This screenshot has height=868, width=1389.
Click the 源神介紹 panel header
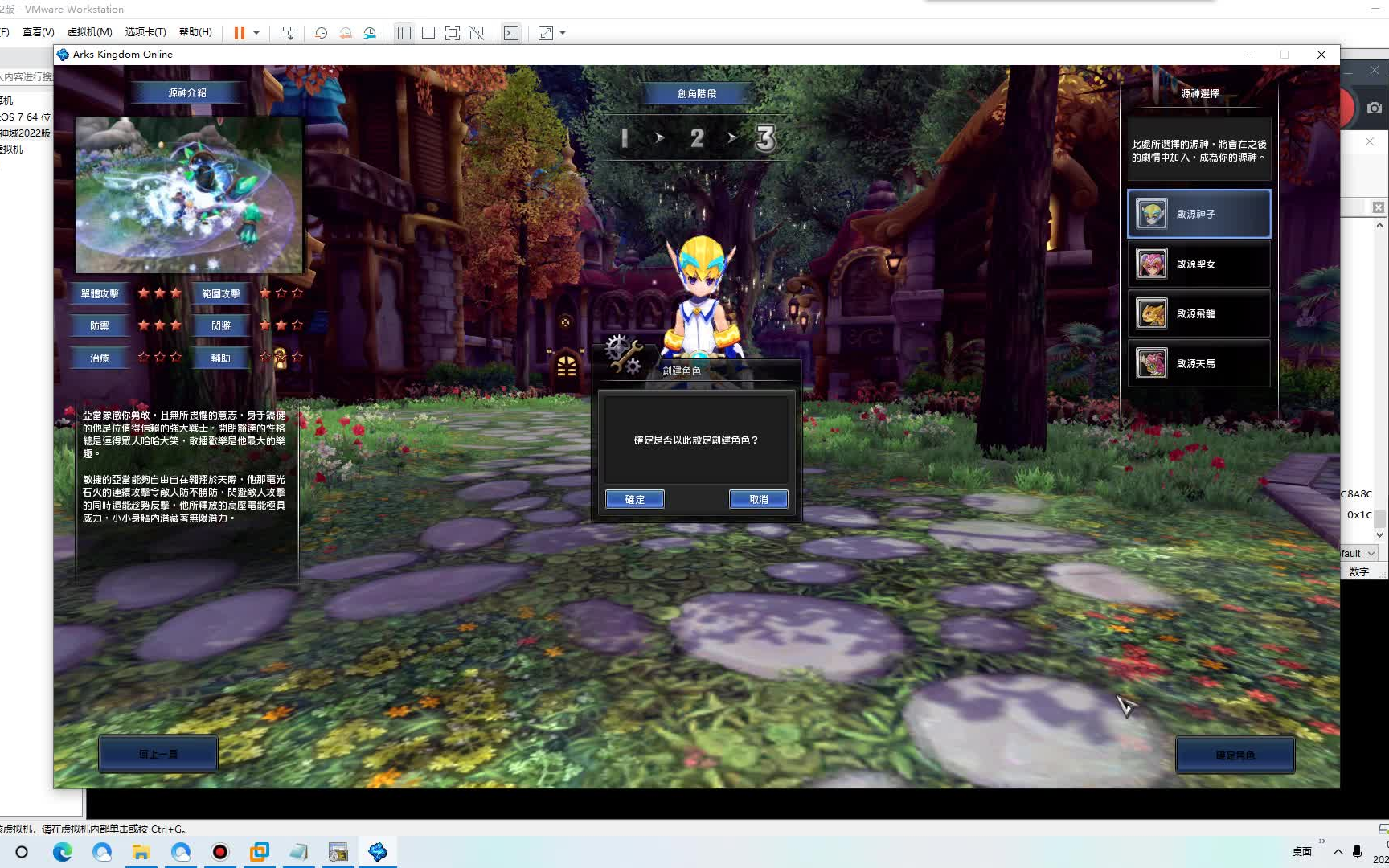[x=187, y=92]
